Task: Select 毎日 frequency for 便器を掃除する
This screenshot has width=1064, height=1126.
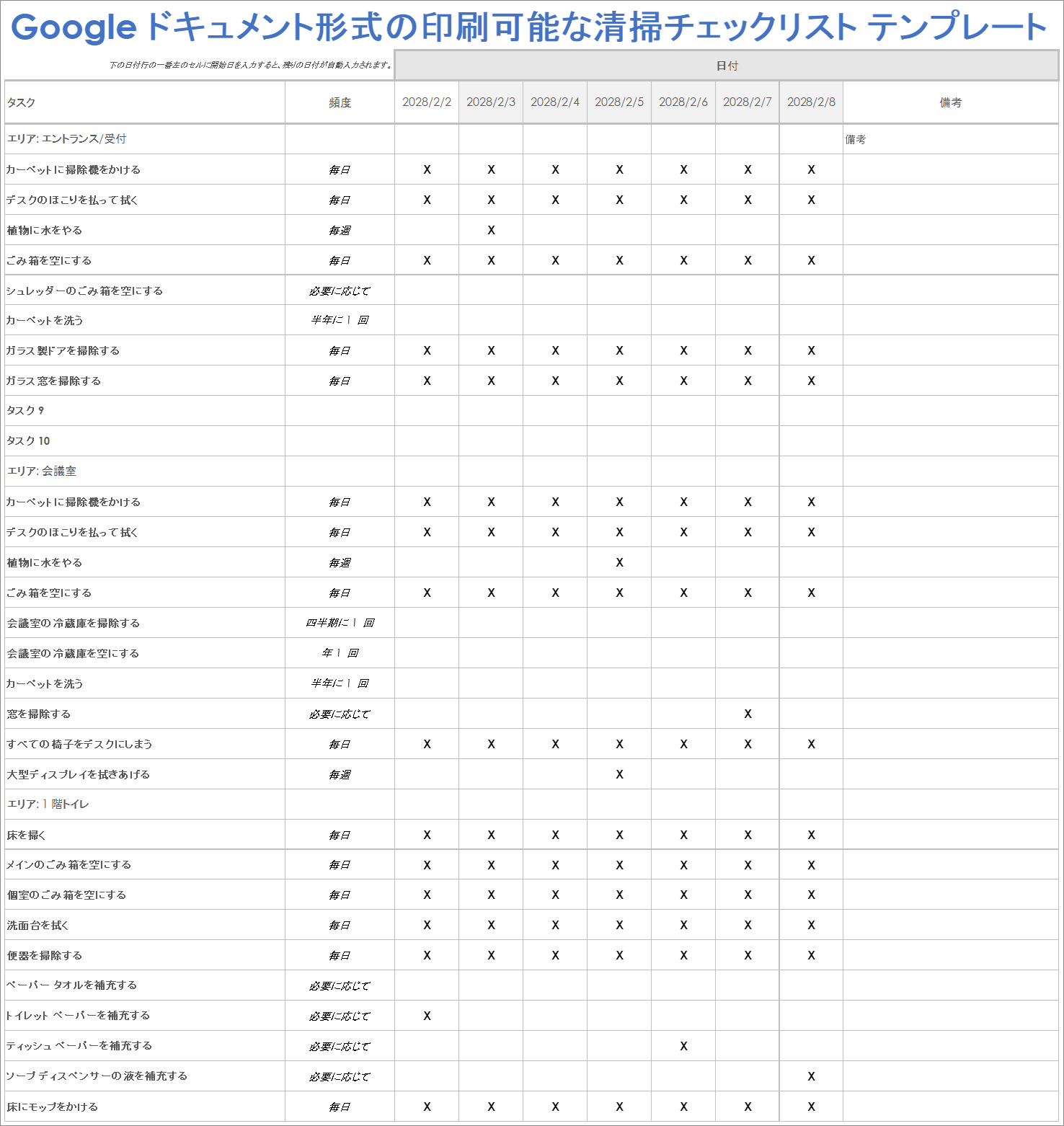Action: [x=340, y=956]
